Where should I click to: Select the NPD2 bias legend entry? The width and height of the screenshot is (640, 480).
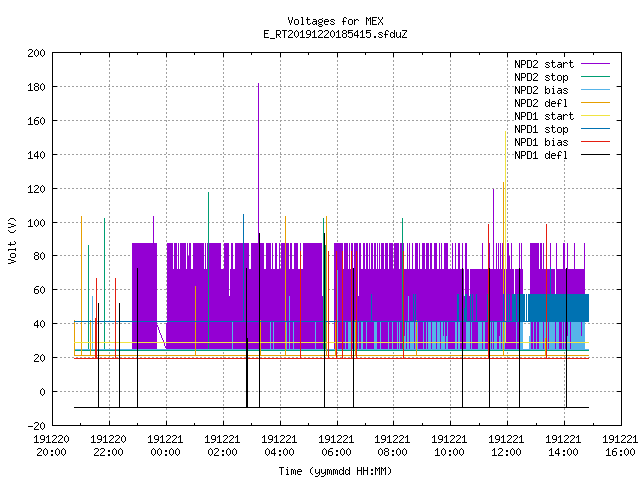[562, 90]
